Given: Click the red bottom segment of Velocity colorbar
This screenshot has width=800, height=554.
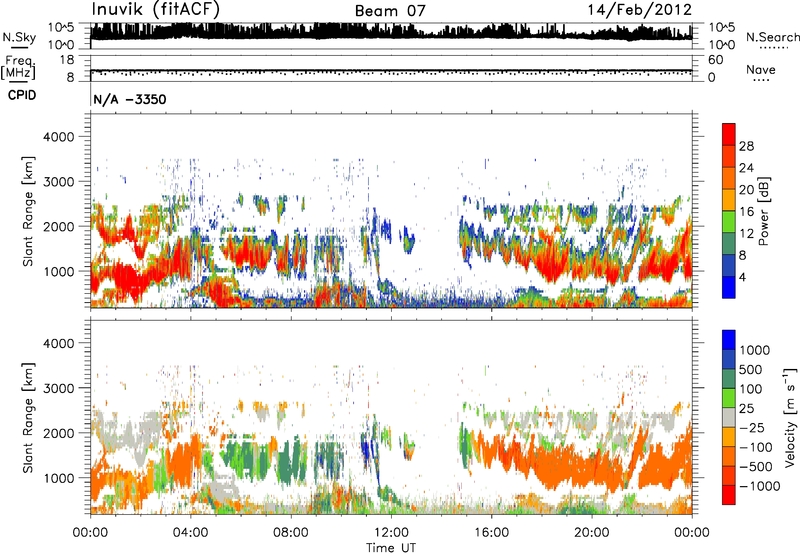Looking at the screenshot, I should click(729, 495).
